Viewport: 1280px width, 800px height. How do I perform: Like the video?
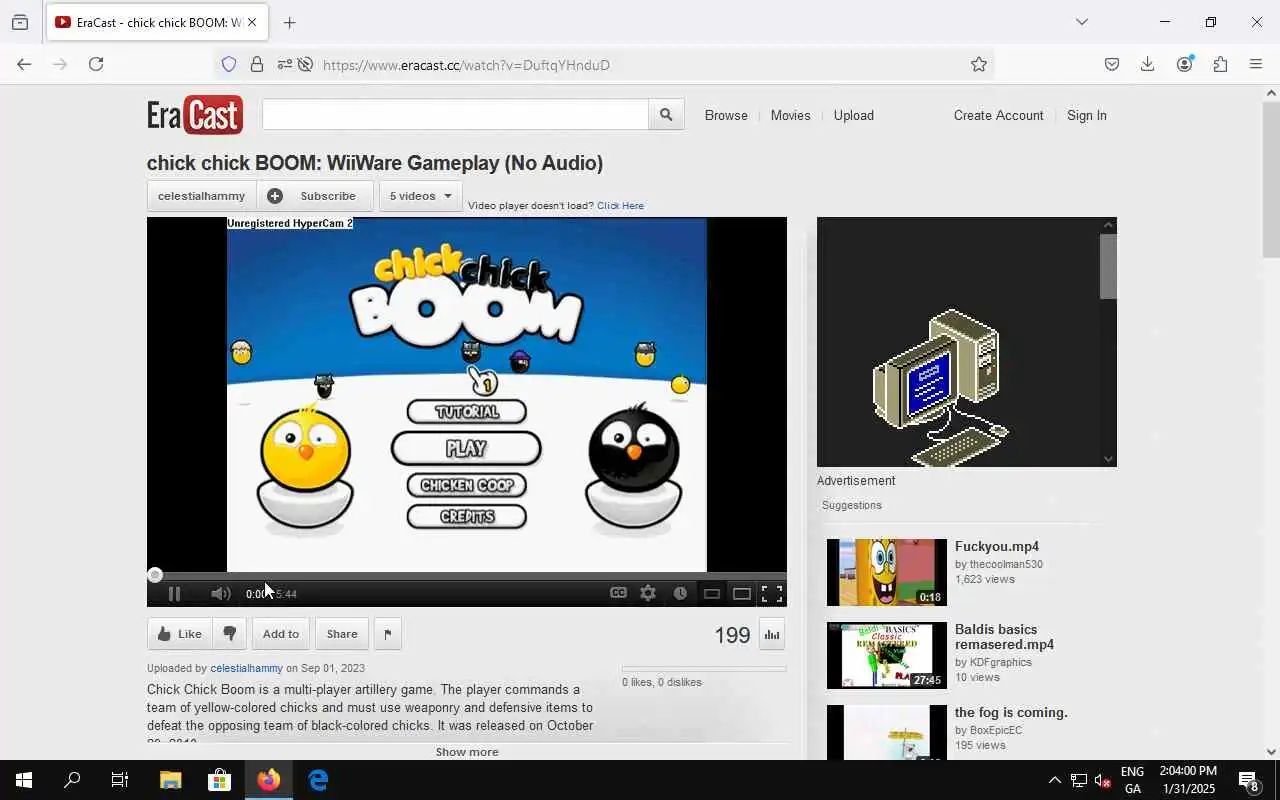click(180, 634)
